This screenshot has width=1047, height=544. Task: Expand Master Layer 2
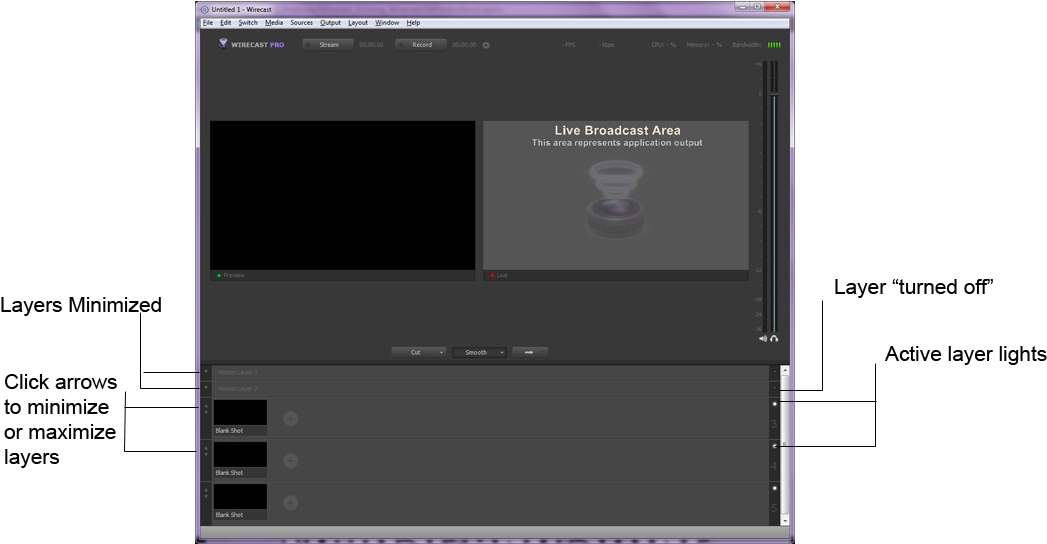[206, 388]
